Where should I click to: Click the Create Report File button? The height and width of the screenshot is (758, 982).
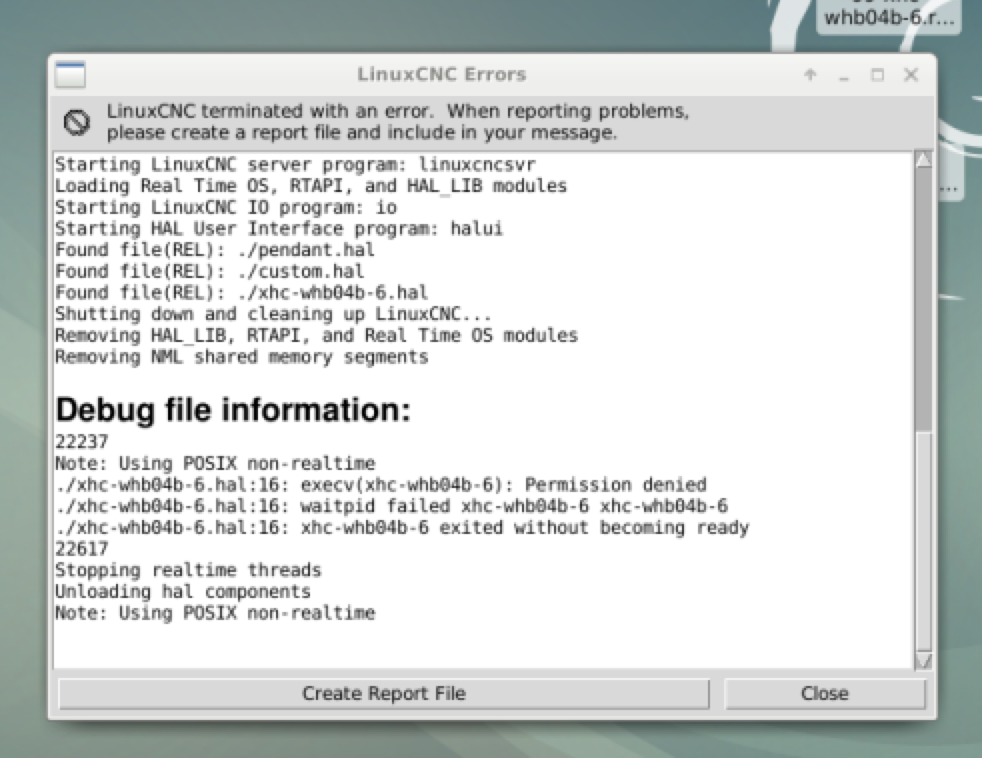tap(383, 693)
